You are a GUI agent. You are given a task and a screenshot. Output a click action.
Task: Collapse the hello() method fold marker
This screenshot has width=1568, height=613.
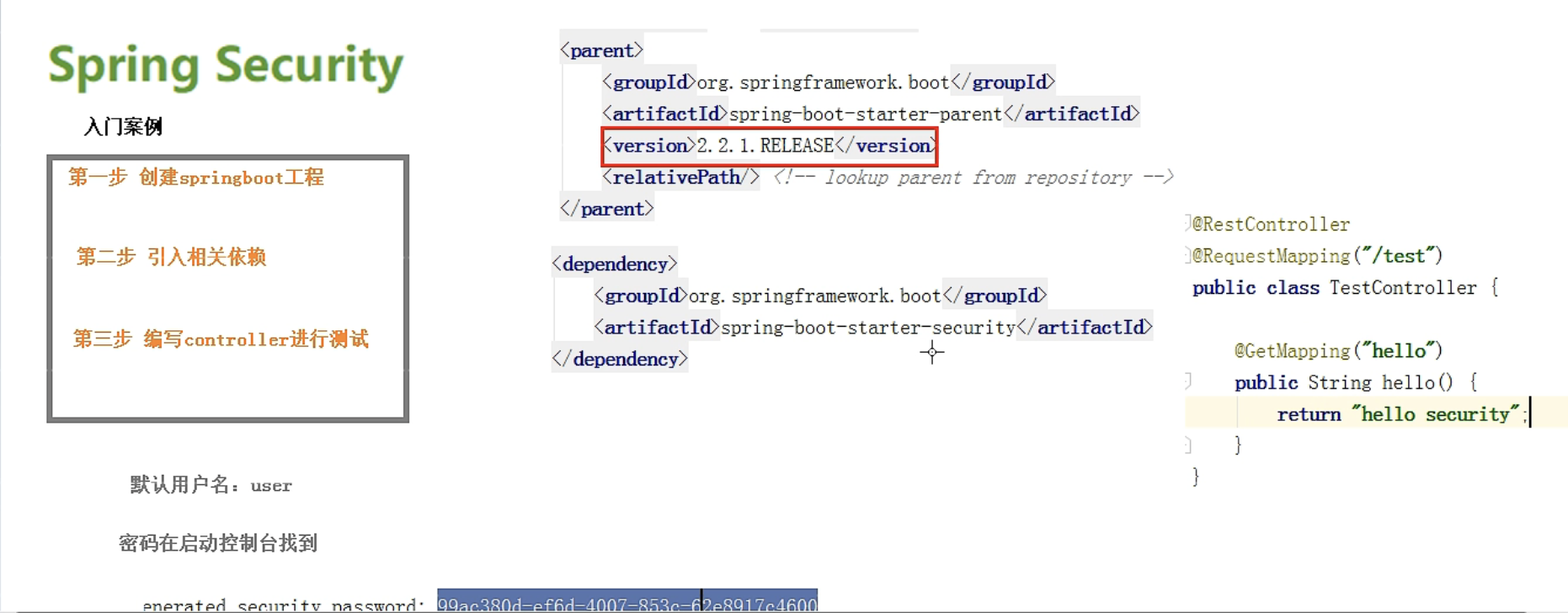(1187, 381)
